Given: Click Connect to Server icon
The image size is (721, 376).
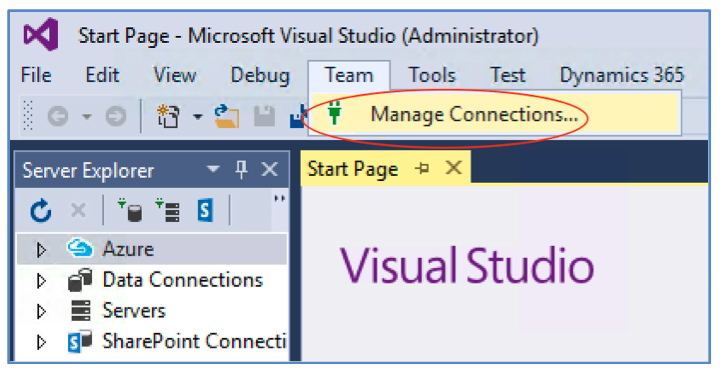Looking at the screenshot, I should click(167, 210).
